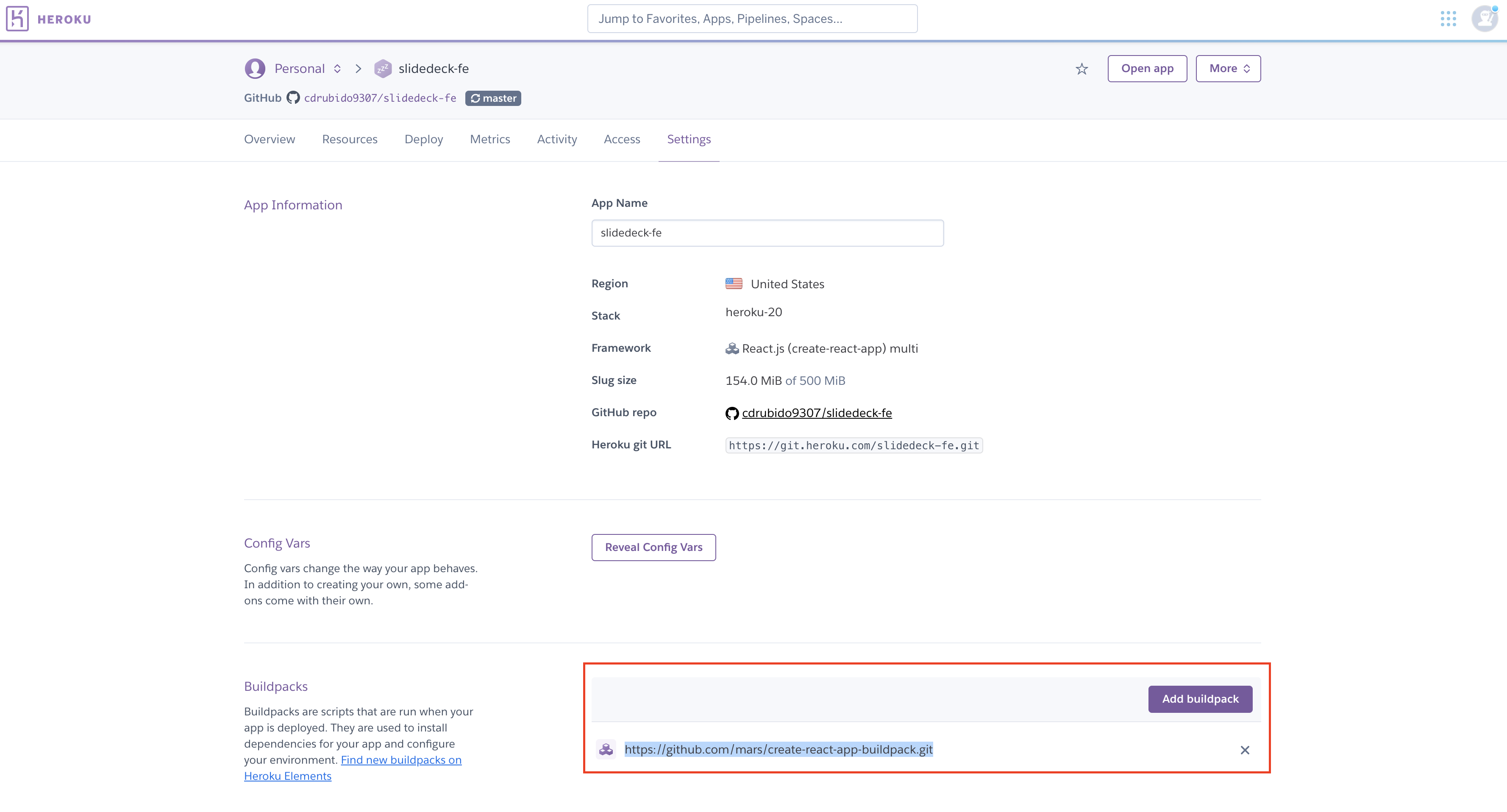Click the Personal account avatar icon

click(x=255, y=69)
